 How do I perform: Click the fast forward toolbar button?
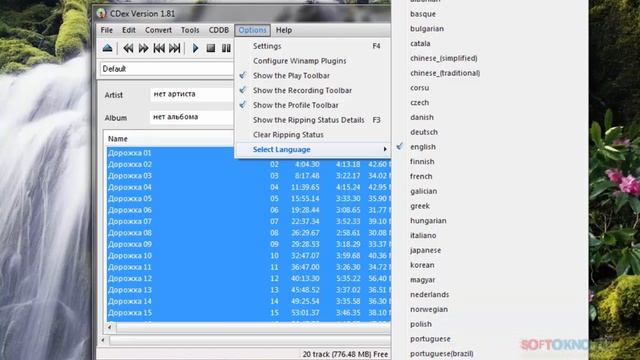pyautogui.click(x=143, y=48)
